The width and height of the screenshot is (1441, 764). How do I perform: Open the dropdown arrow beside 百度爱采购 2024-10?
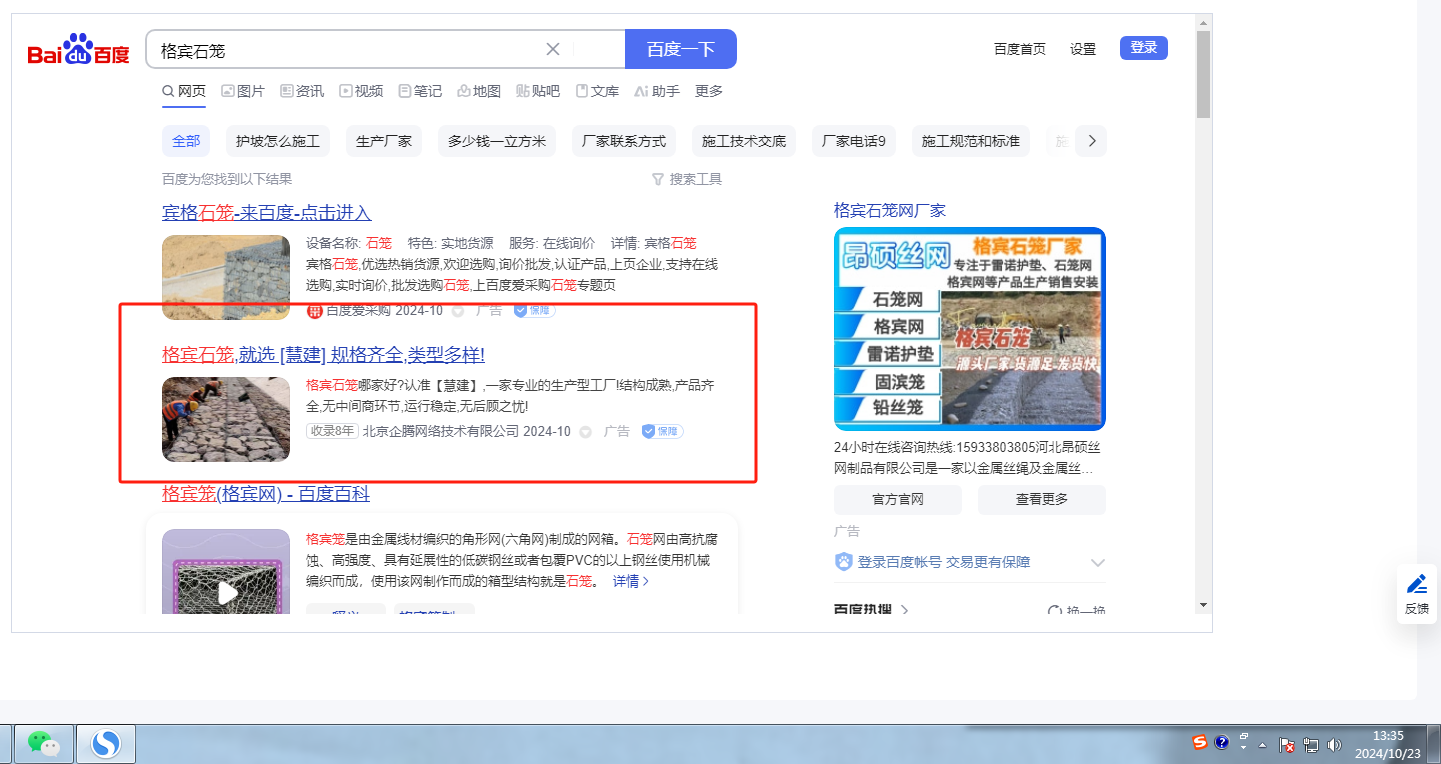point(458,310)
